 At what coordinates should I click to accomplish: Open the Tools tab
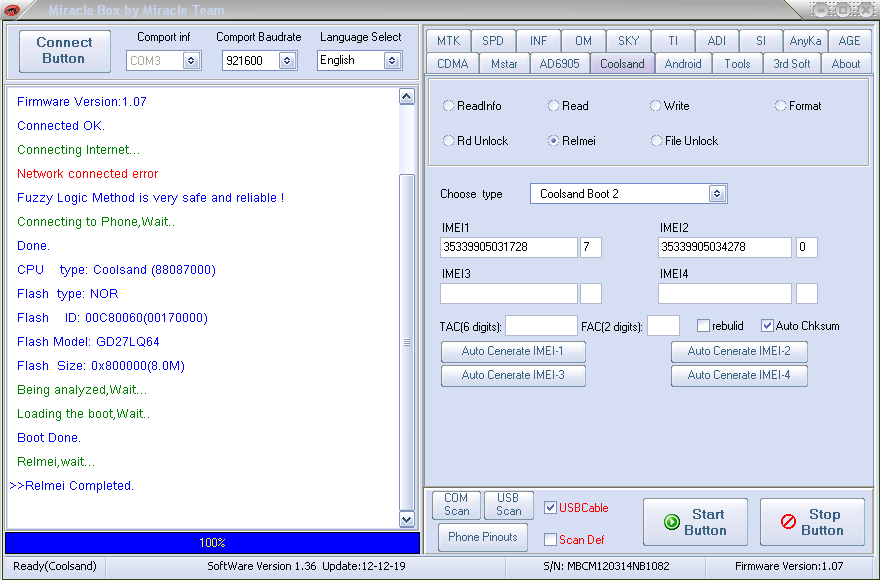click(737, 64)
